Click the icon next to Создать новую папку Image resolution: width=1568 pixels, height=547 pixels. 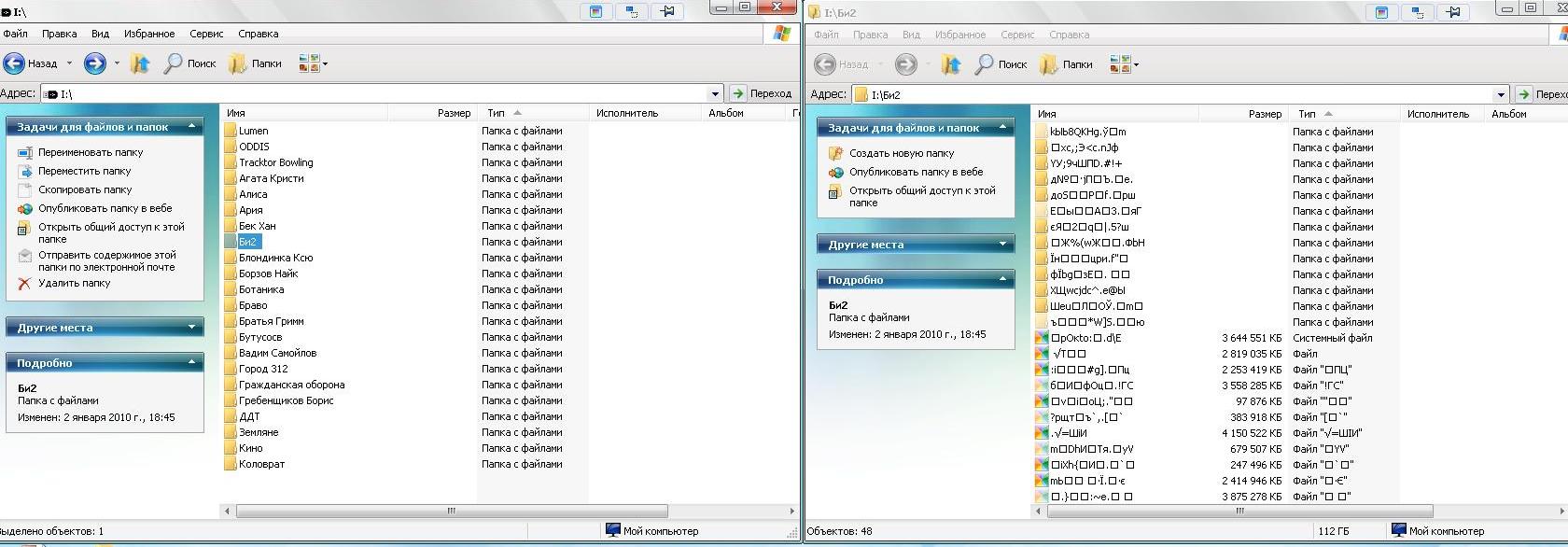click(836, 153)
